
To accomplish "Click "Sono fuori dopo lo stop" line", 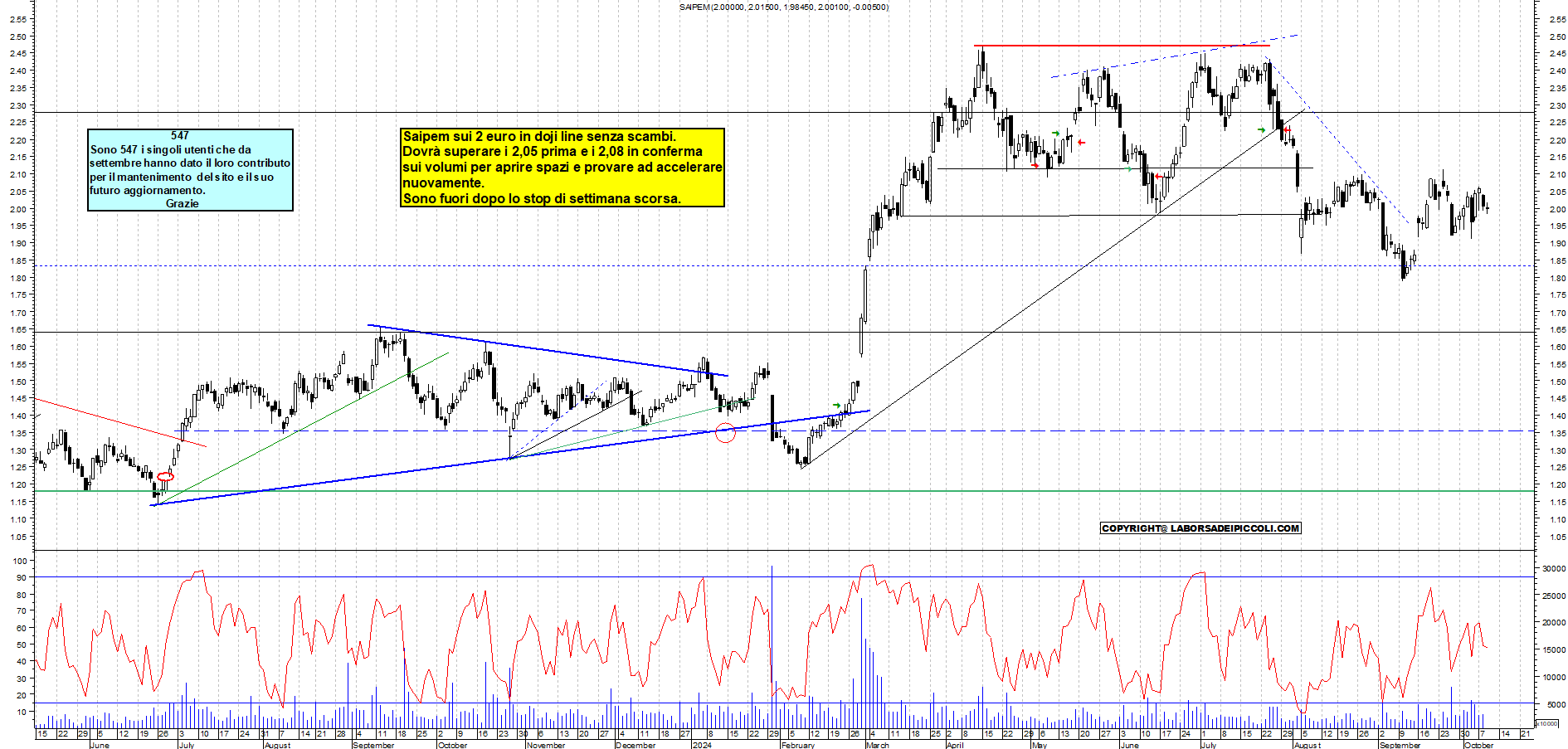I will (x=541, y=198).
